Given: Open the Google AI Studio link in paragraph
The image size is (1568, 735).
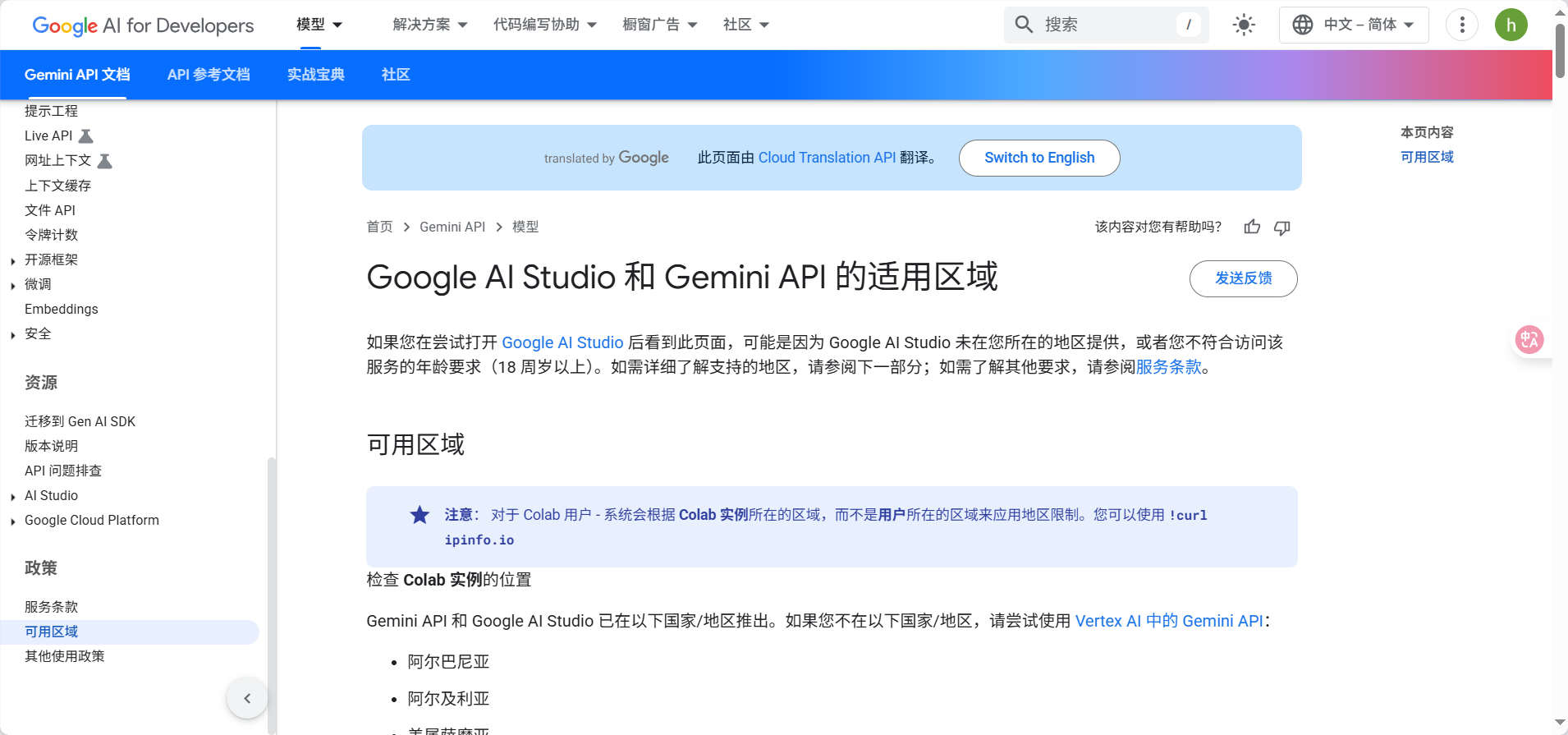Looking at the screenshot, I should coord(562,342).
